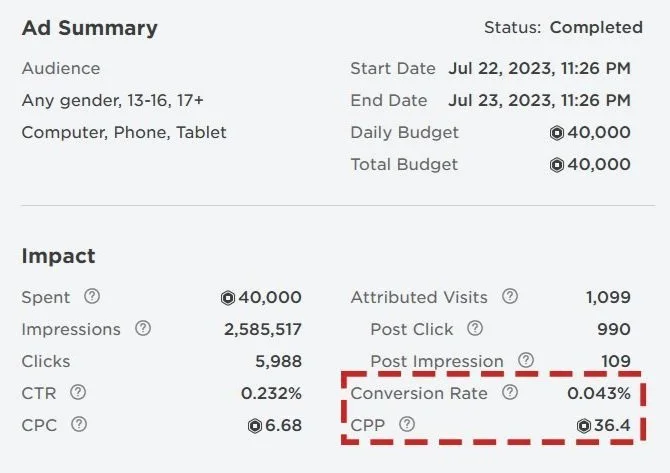
Task: Show the Attributed Visits info tooltip icon
Action: point(510,296)
